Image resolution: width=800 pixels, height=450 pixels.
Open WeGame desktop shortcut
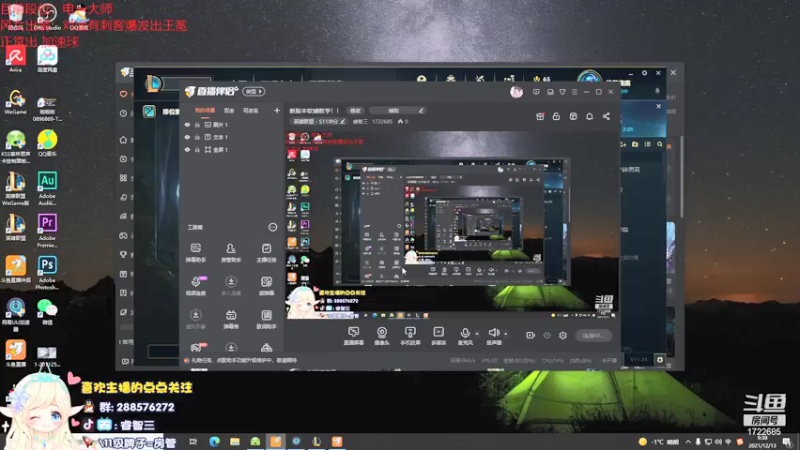coord(15,102)
